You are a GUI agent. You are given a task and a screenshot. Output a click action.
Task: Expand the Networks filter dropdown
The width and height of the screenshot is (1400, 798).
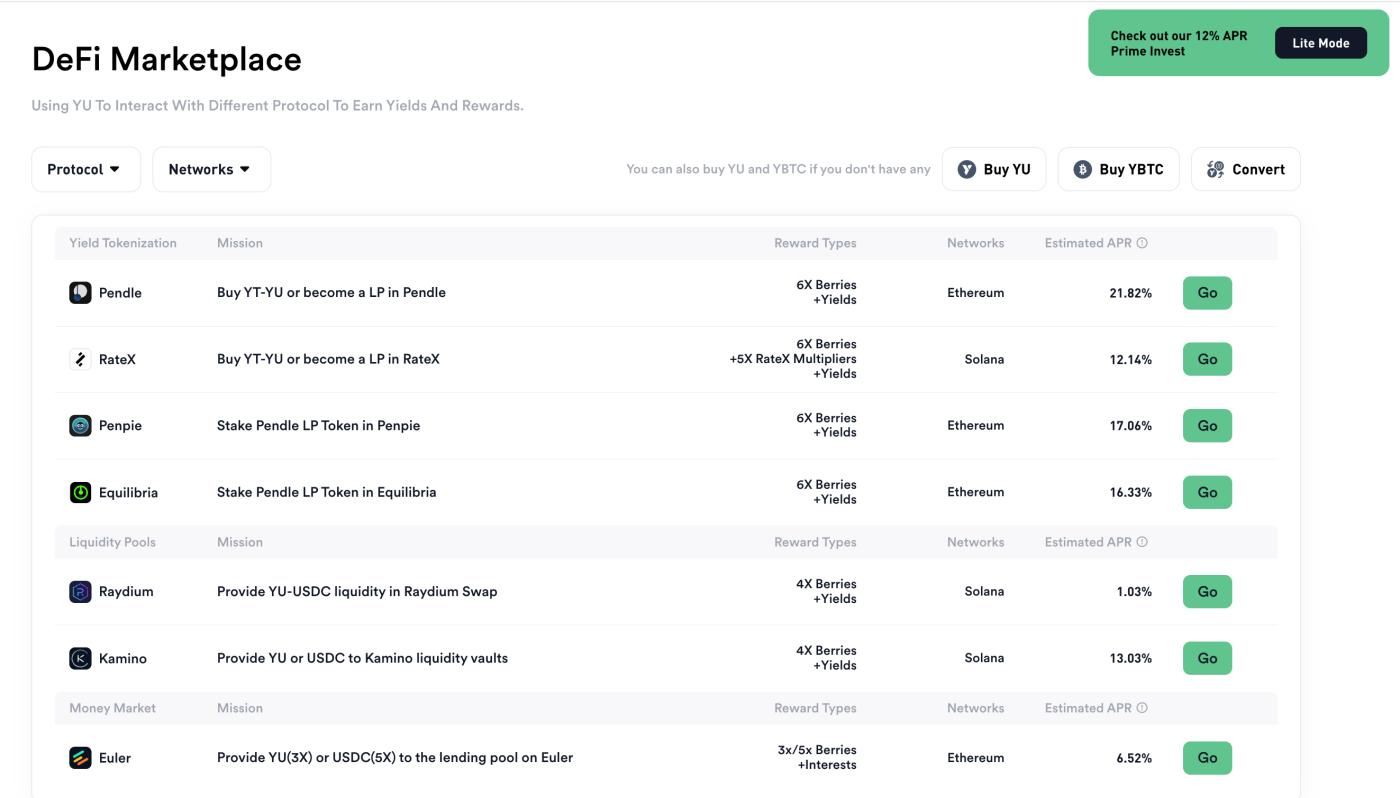[211, 170]
